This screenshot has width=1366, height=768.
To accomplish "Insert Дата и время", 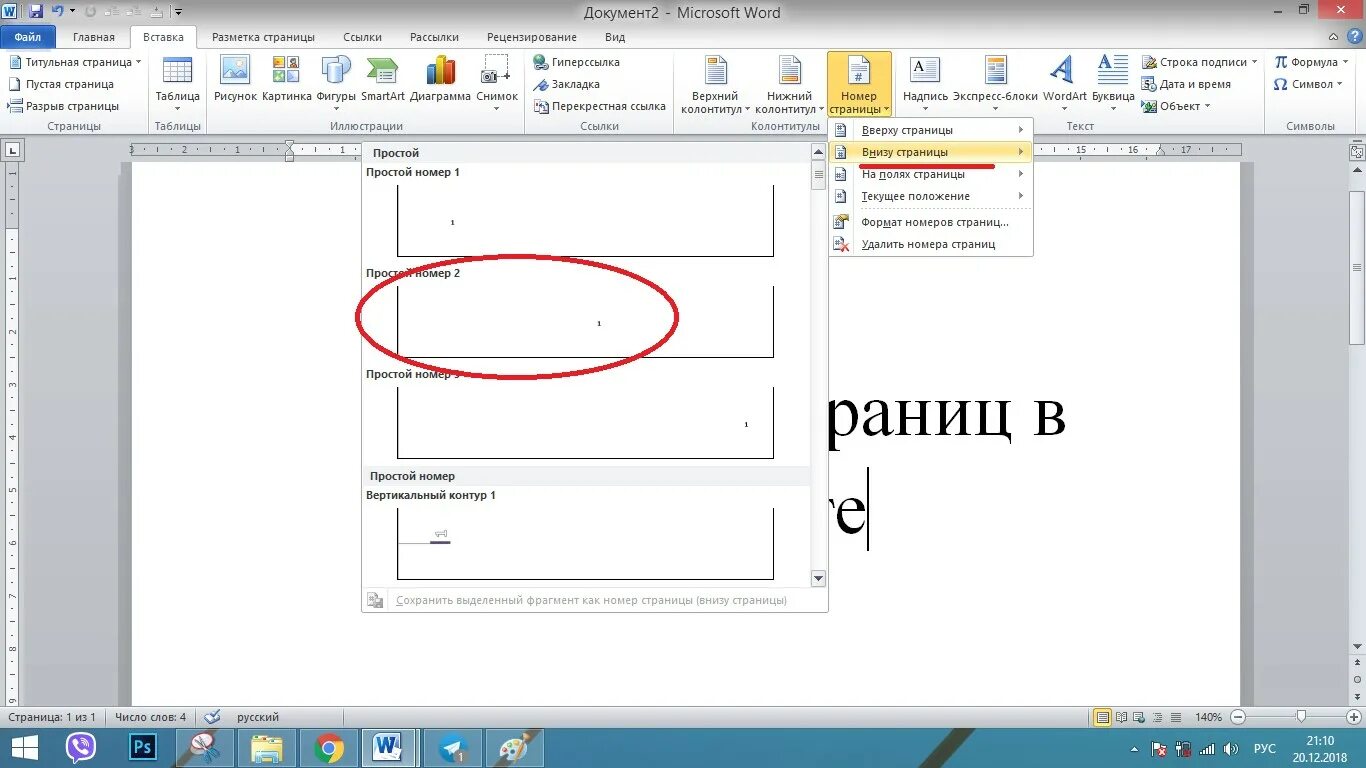I will click(1187, 84).
